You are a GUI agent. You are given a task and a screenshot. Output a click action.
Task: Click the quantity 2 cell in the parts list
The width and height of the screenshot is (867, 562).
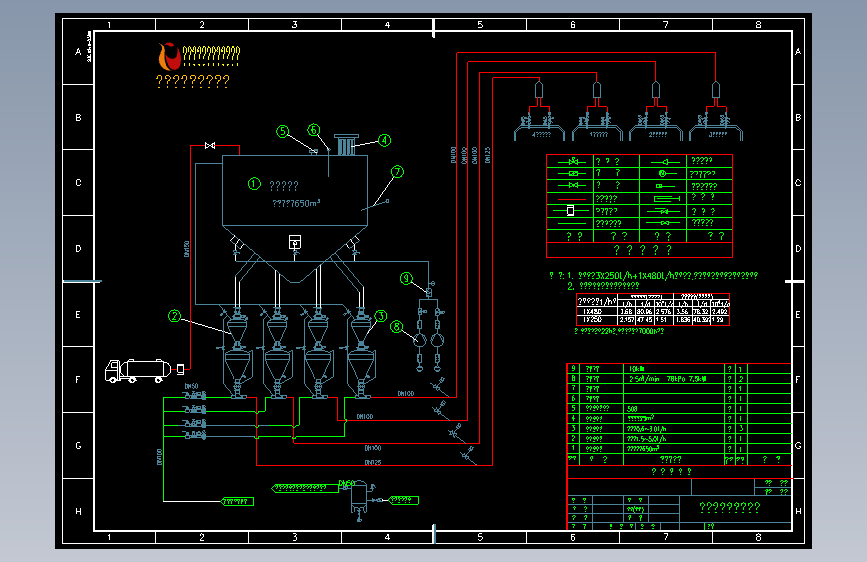point(741,379)
